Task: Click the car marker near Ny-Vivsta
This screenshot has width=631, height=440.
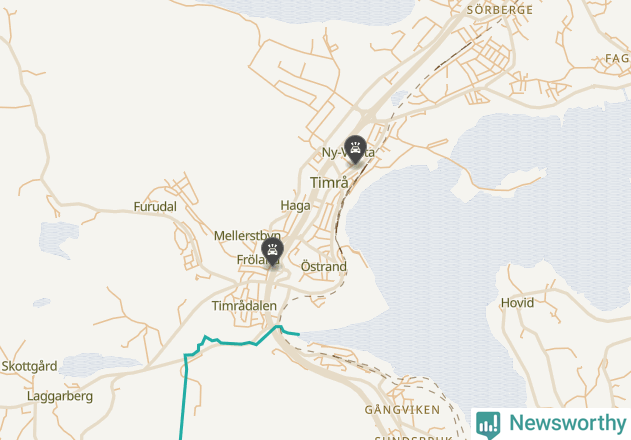Action: pyautogui.click(x=355, y=149)
